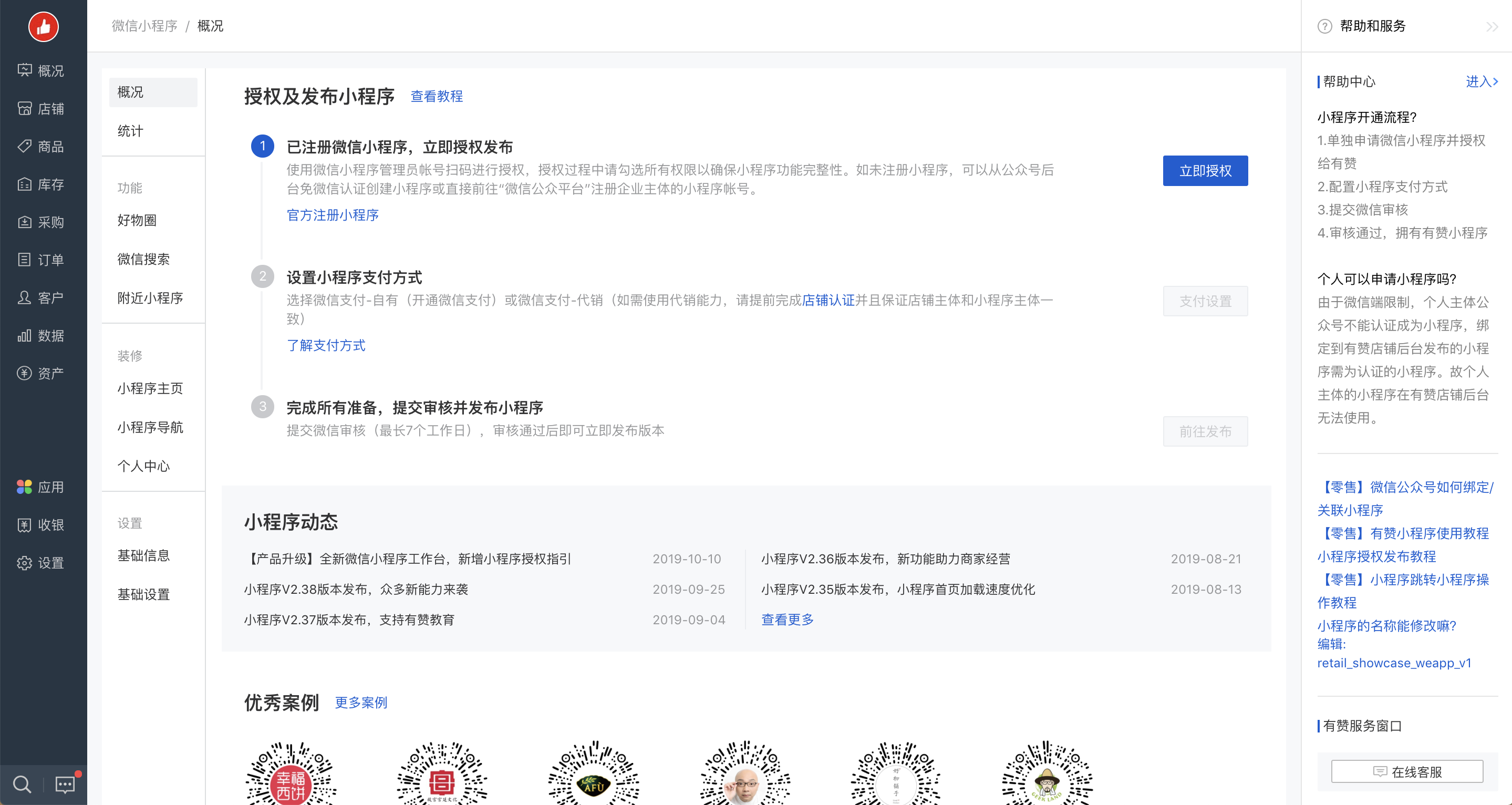Select 概况 in the secondary menu

[x=153, y=92]
